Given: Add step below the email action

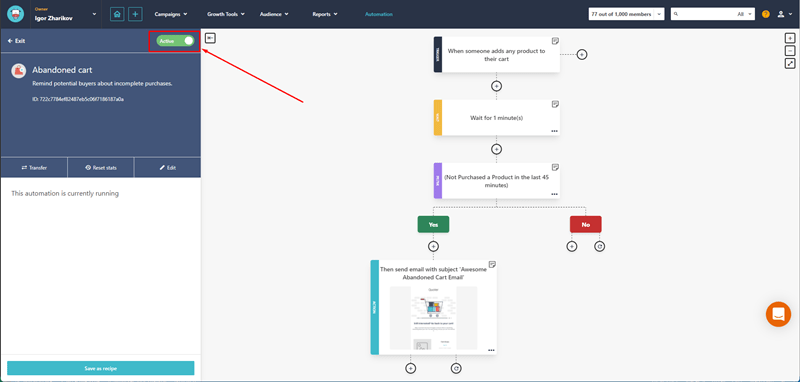Looking at the screenshot, I should (x=411, y=368).
